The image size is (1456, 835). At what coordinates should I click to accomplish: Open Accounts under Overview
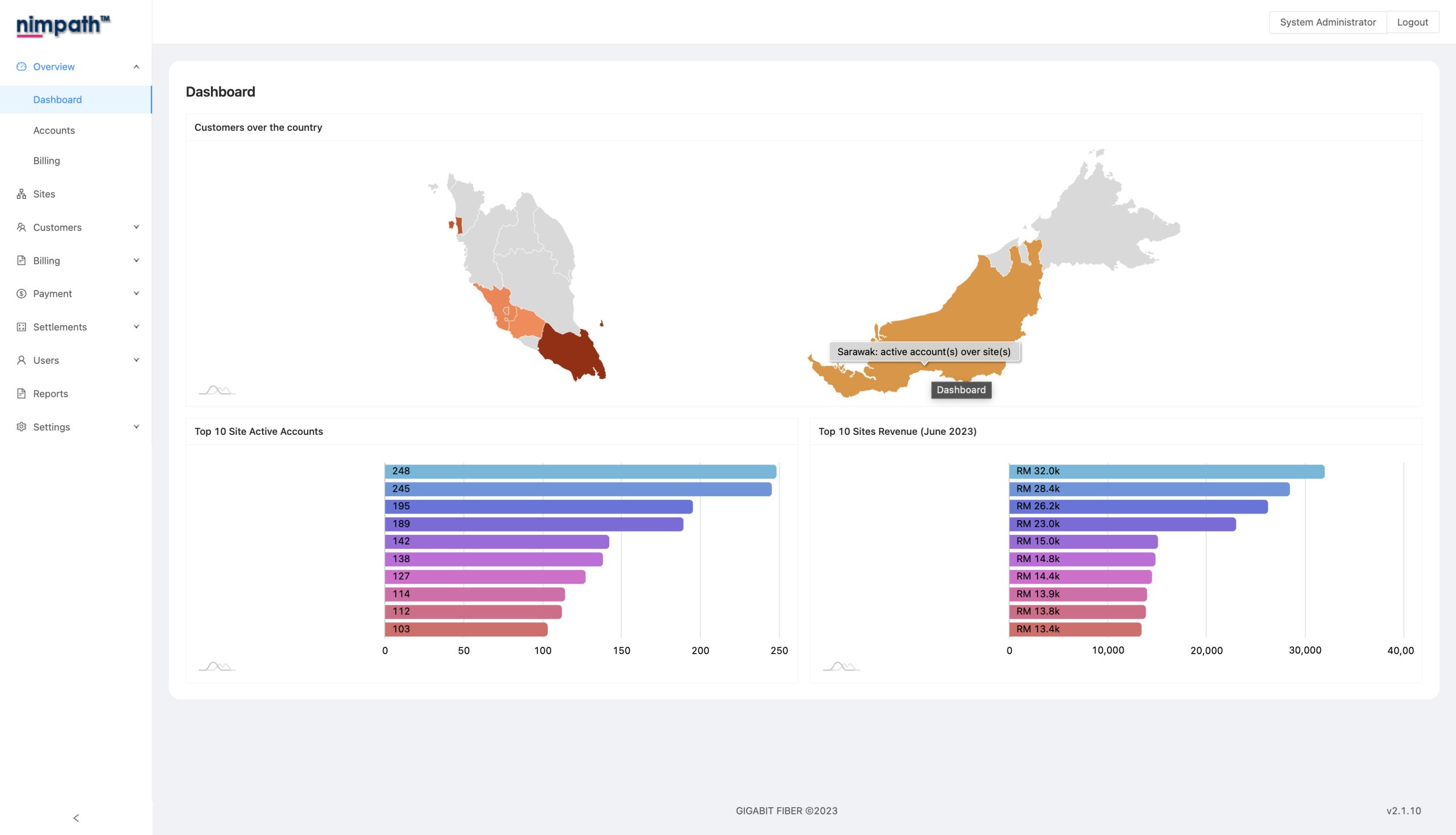[54, 130]
